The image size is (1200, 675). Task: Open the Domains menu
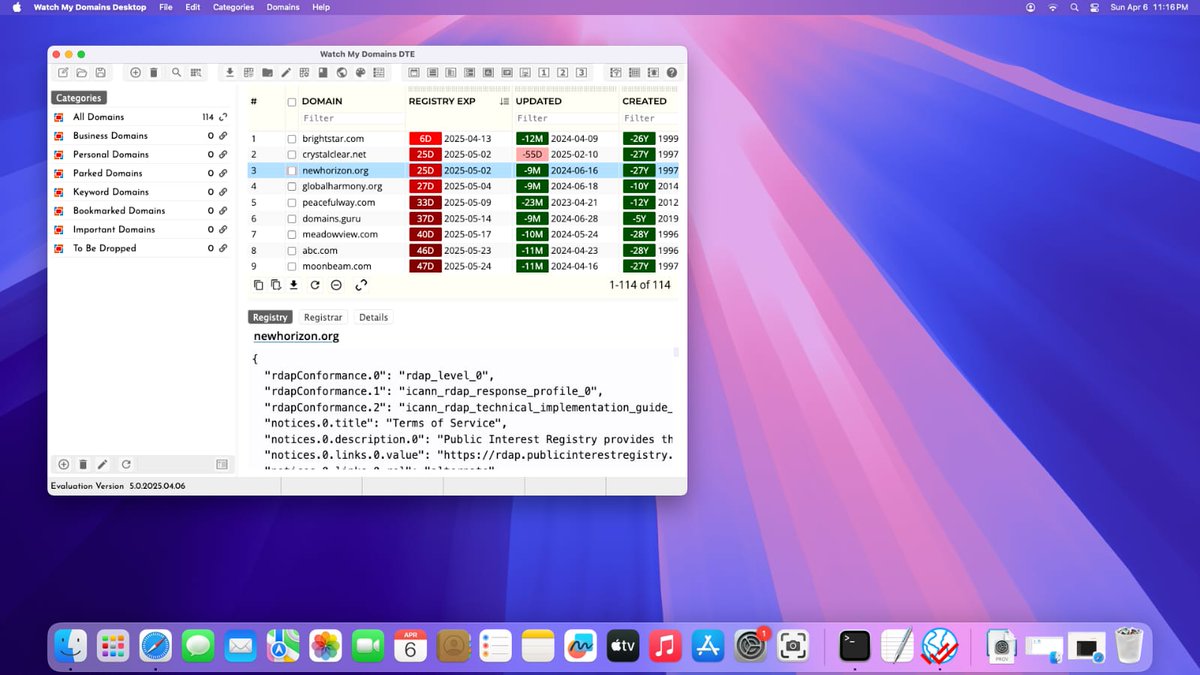click(x=283, y=7)
